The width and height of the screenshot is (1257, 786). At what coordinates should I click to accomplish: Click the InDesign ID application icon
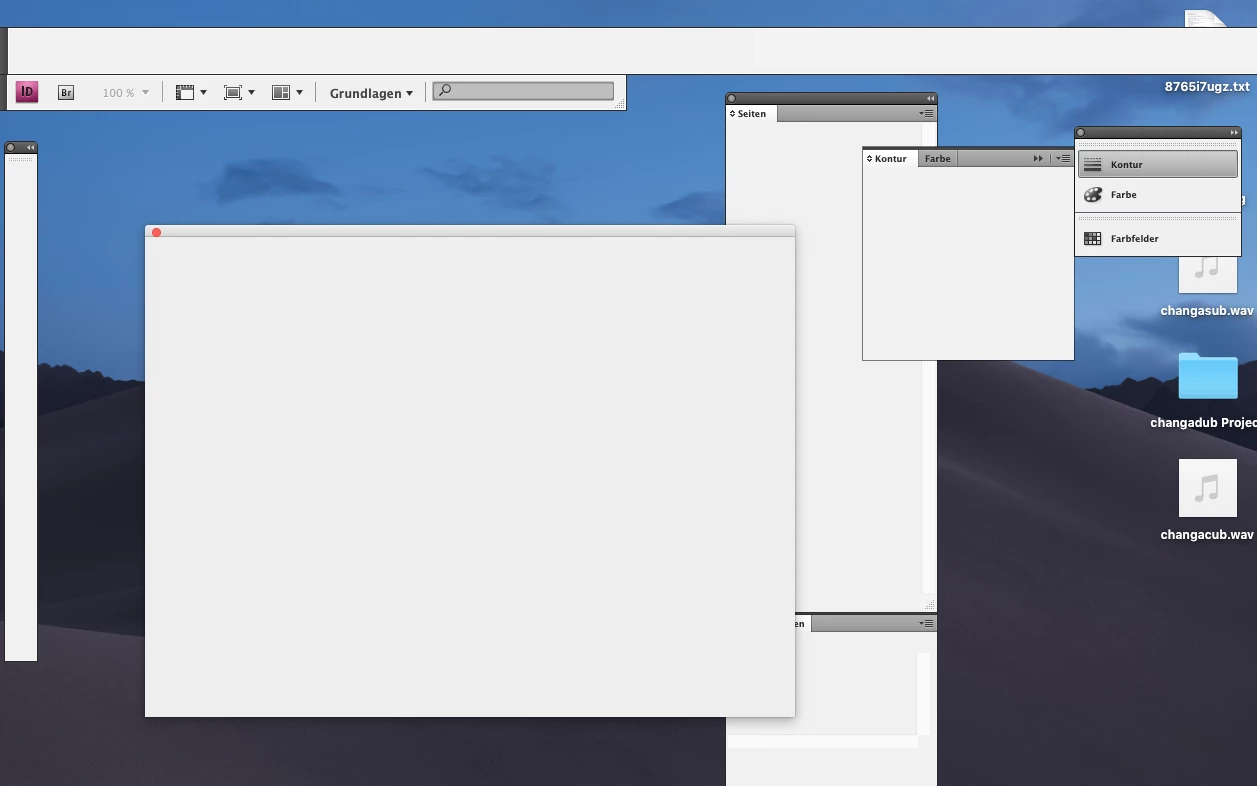pyautogui.click(x=27, y=92)
